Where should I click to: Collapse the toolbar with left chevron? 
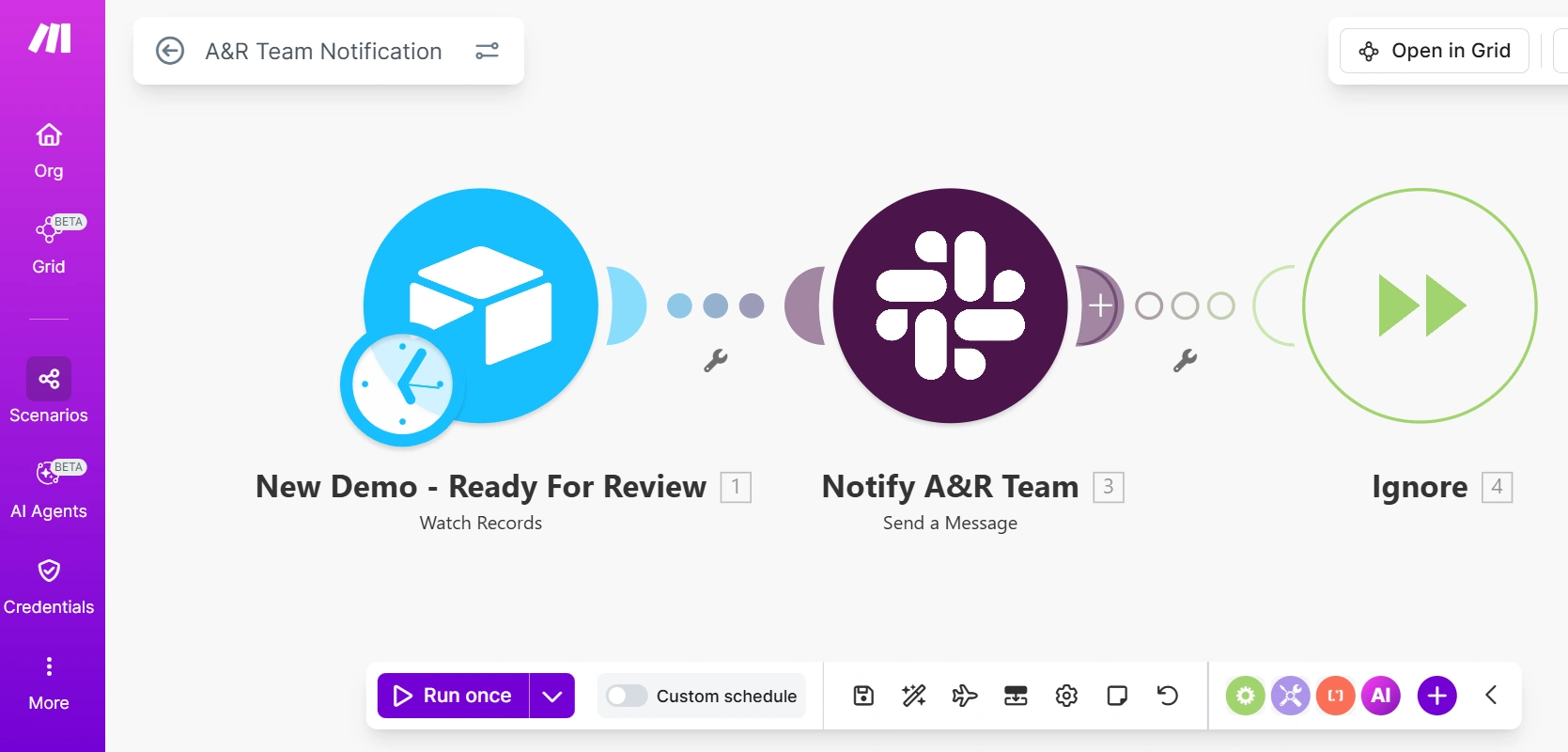click(x=1491, y=696)
